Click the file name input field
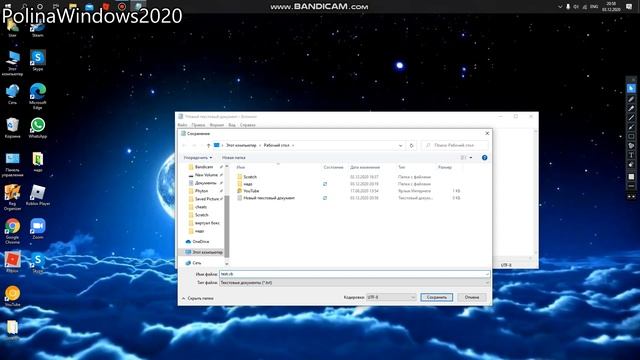Viewport: 640px width, 360px height. [x=354, y=274]
